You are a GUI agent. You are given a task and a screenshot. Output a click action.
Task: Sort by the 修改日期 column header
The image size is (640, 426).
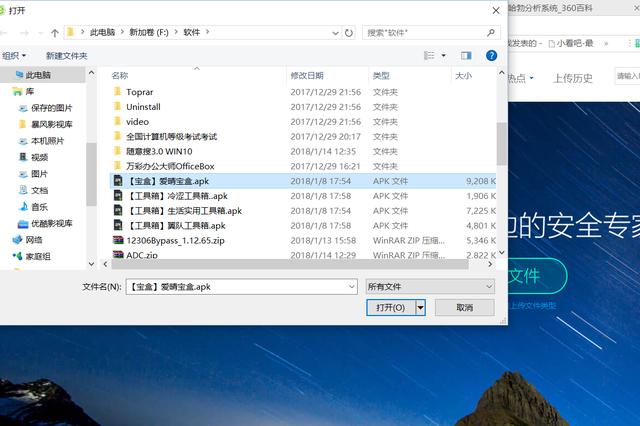coord(307,75)
